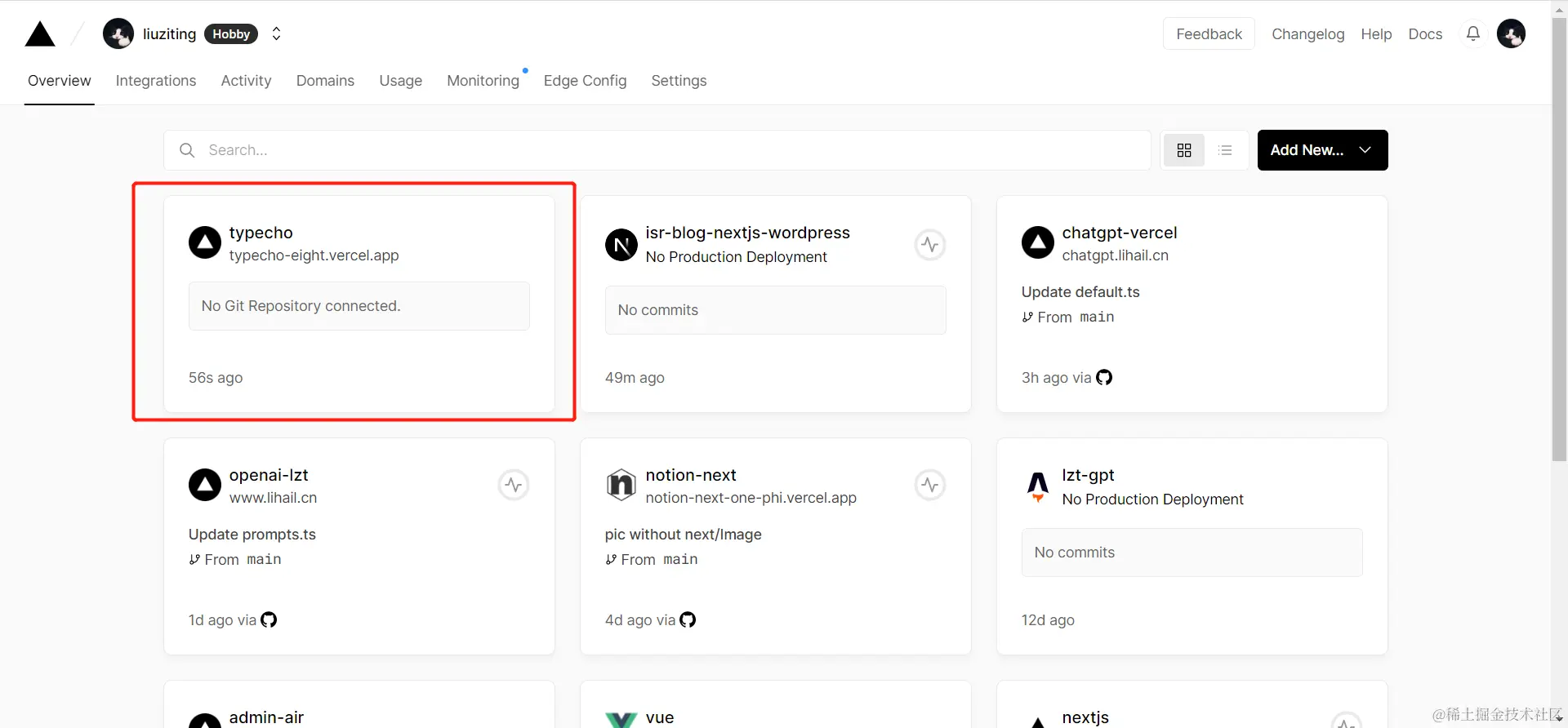This screenshot has height=728, width=1568.
Task: Open the Docs link
Action: tap(1425, 34)
